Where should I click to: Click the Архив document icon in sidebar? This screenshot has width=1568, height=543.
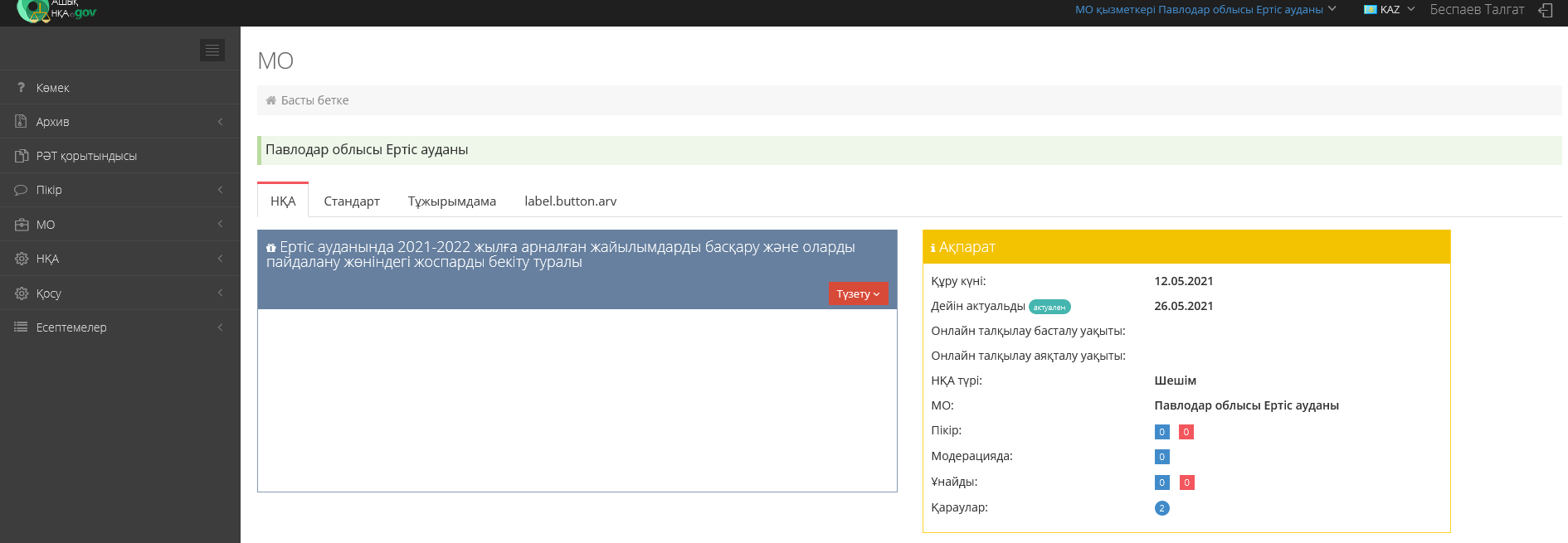click(22, 121)
